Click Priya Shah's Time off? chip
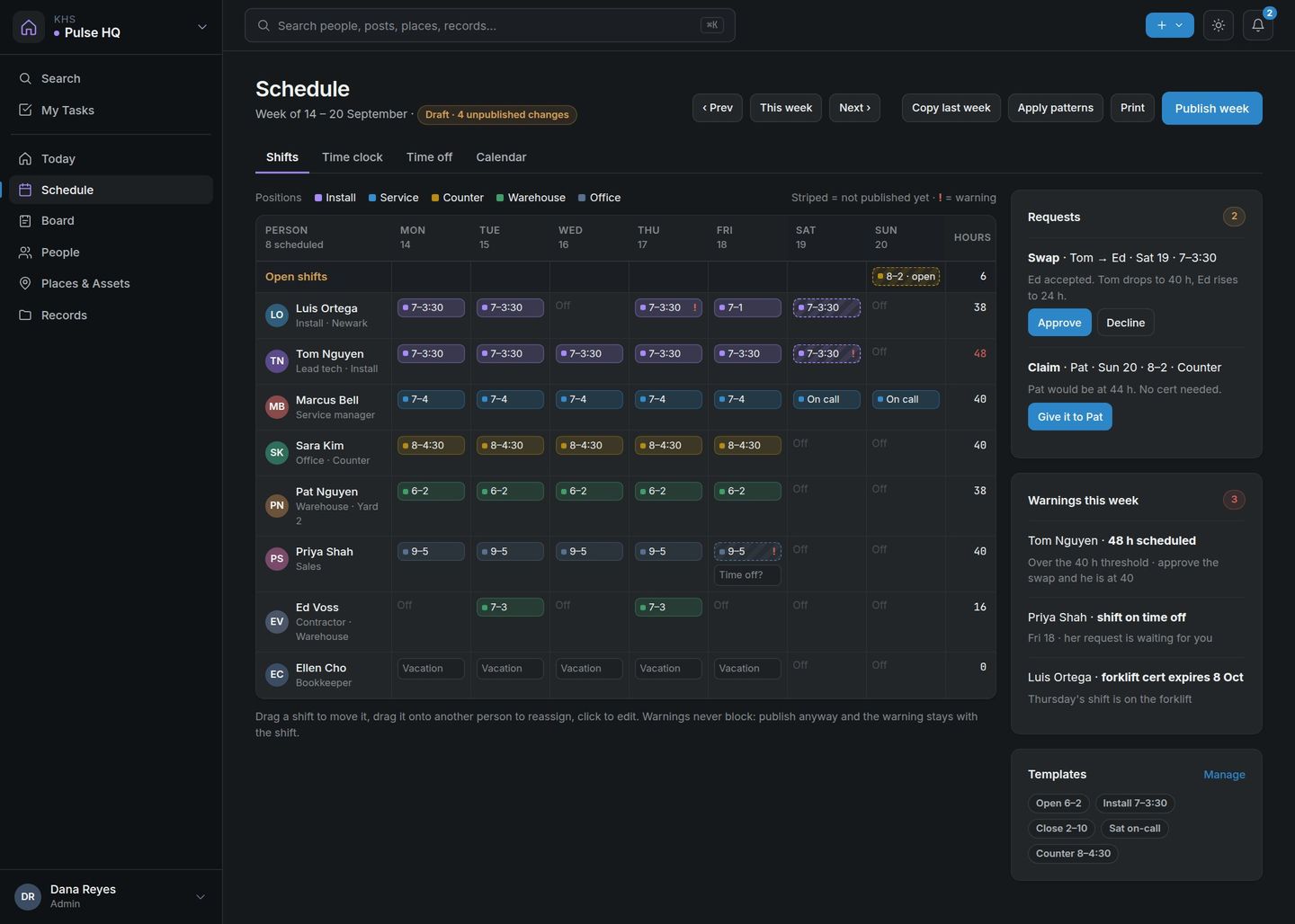 [747, 575]
